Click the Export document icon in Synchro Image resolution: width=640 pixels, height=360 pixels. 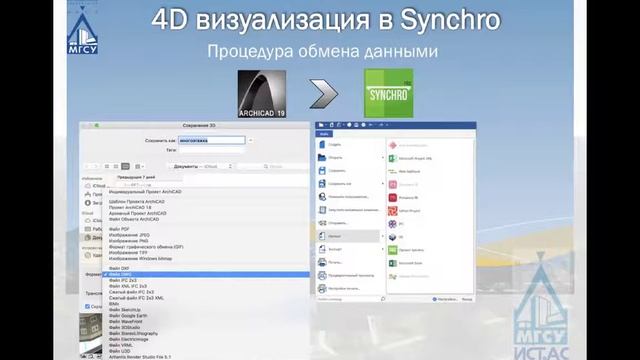coord(322,249)
